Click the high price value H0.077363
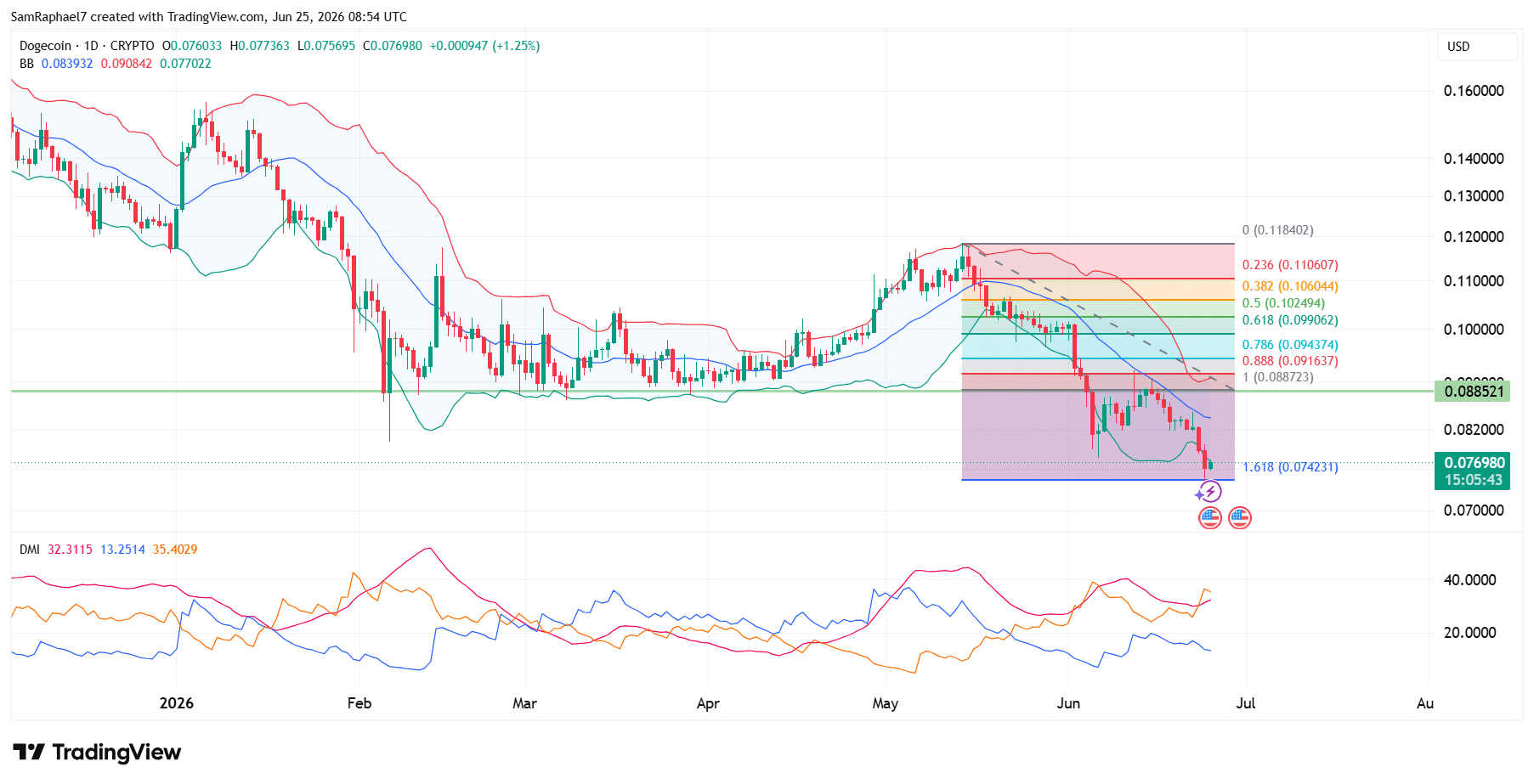This screenshot has height=784, width=1534. [x=259, y=46]
